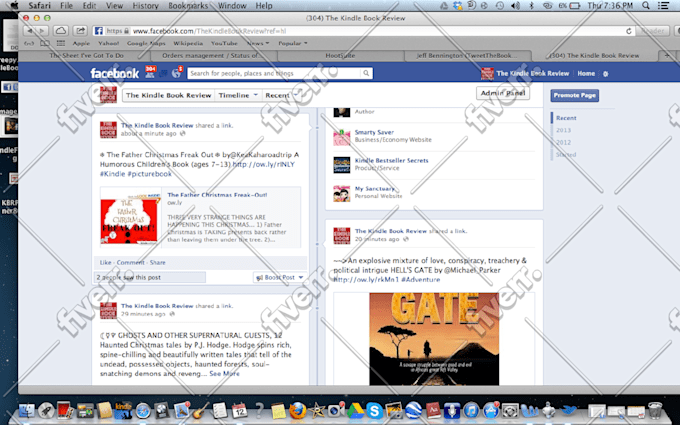The height and width of the screenshot is (425, 680).
Task: Open the Wikipedia bookmark
Action: pos(188,43)
